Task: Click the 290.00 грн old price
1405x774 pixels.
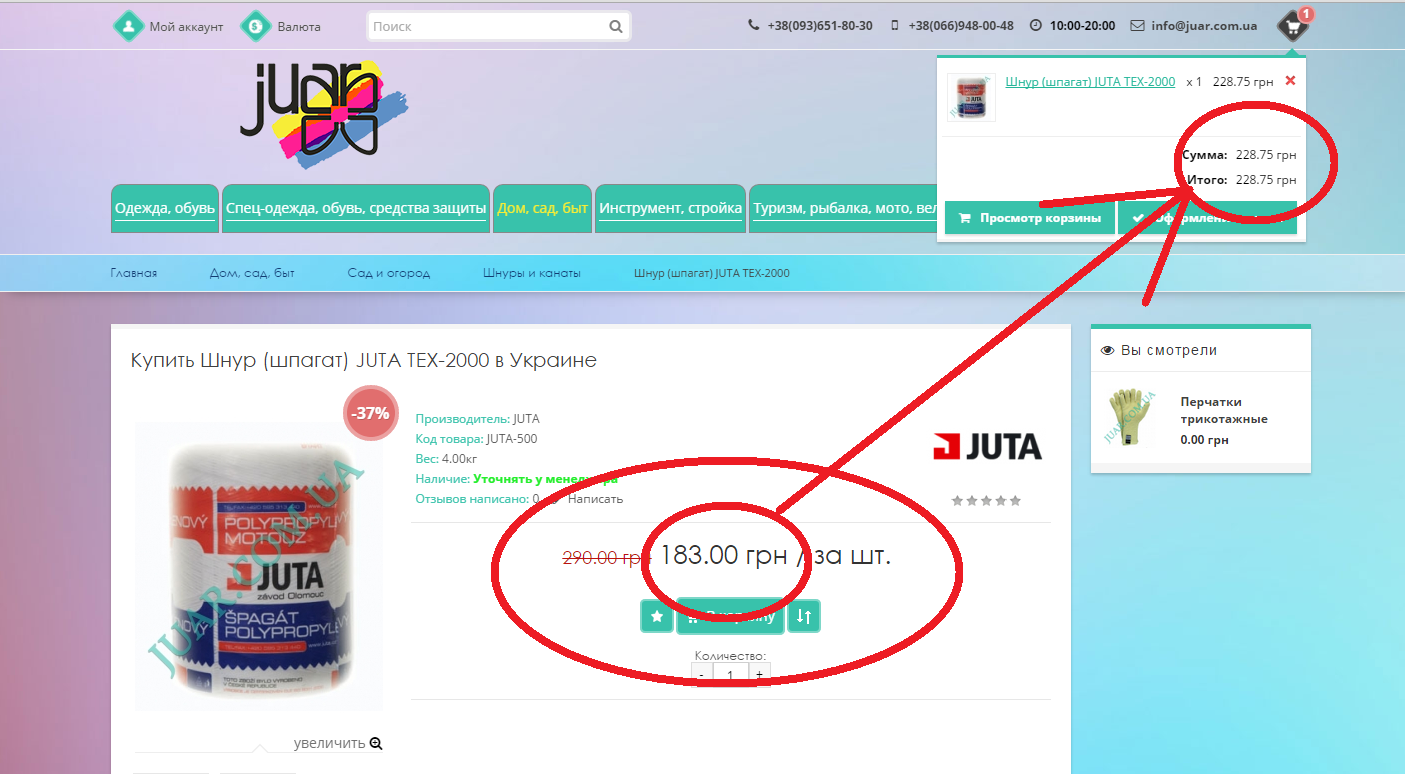Action: [x=606, y=558]
